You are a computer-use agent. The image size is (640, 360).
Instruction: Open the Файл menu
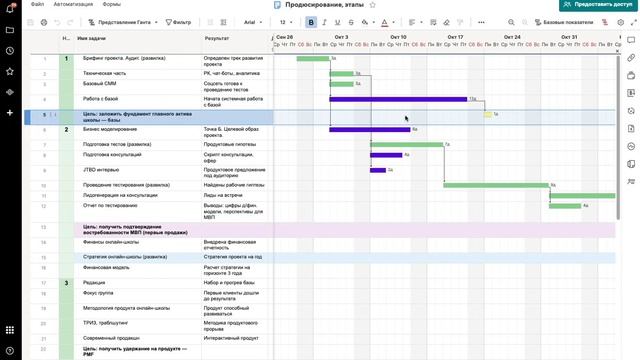(x=38, y=4)
